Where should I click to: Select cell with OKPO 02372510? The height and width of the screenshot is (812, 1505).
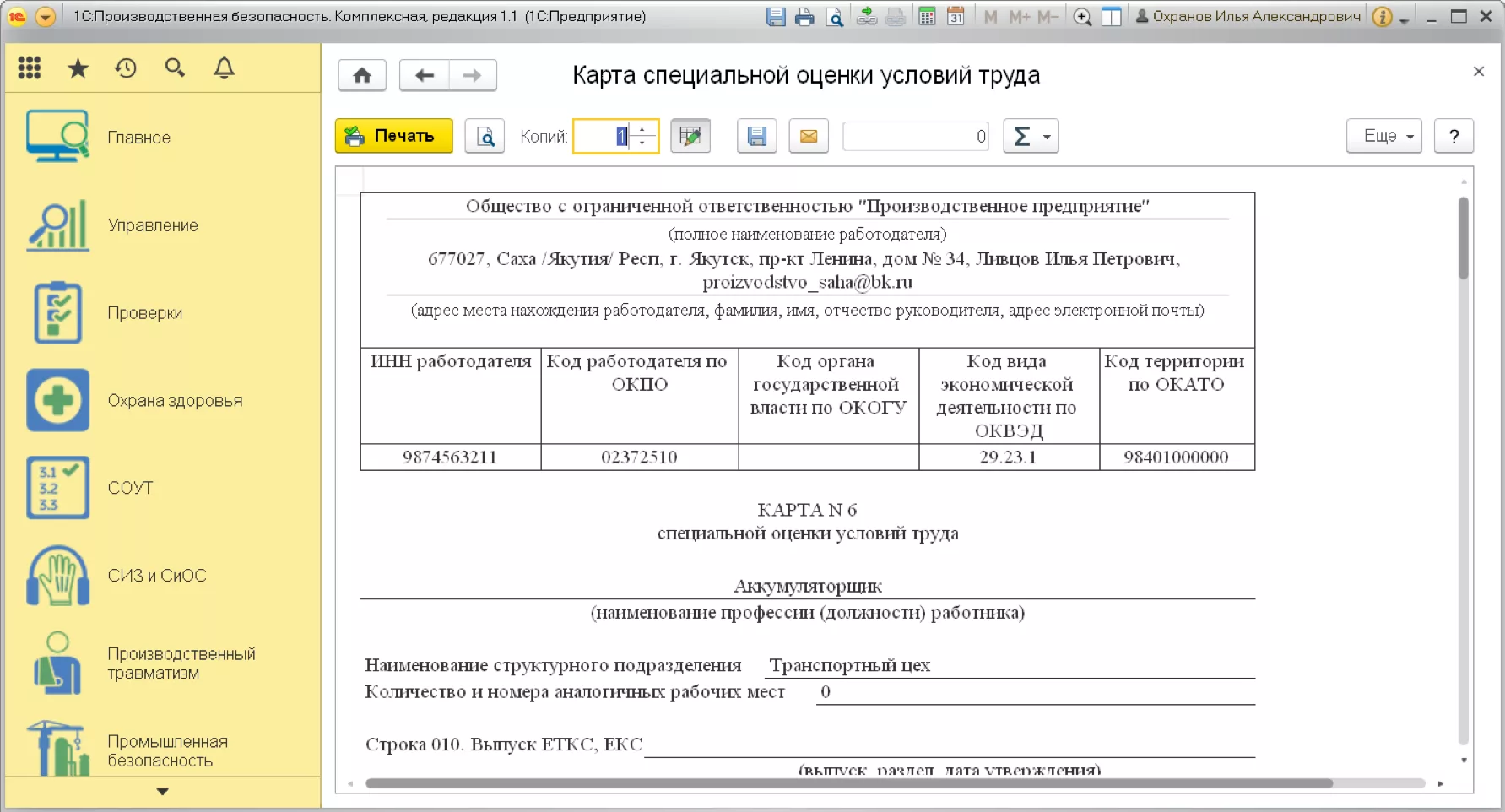[x=639, y=457]
